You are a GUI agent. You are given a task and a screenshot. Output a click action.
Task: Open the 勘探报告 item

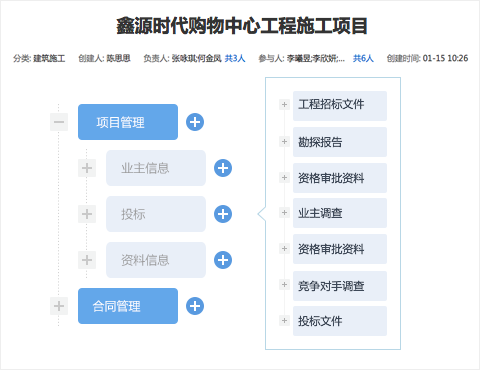pyautogui.click(x=340, y=142)
